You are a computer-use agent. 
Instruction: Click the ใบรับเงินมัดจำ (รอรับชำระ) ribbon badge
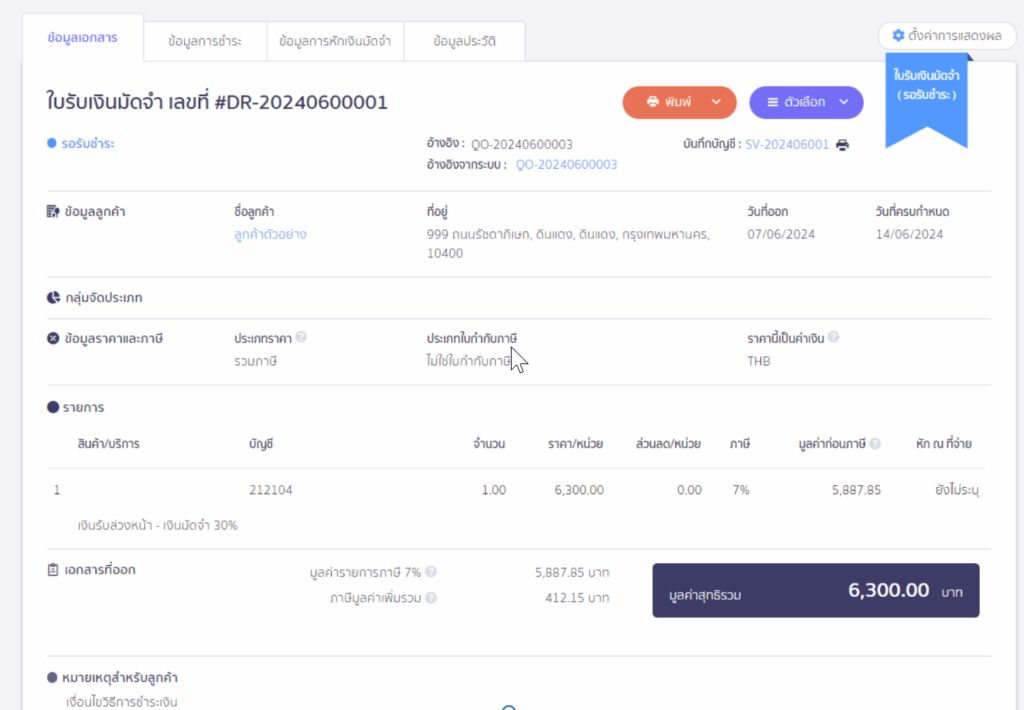(x=926, y=98)
